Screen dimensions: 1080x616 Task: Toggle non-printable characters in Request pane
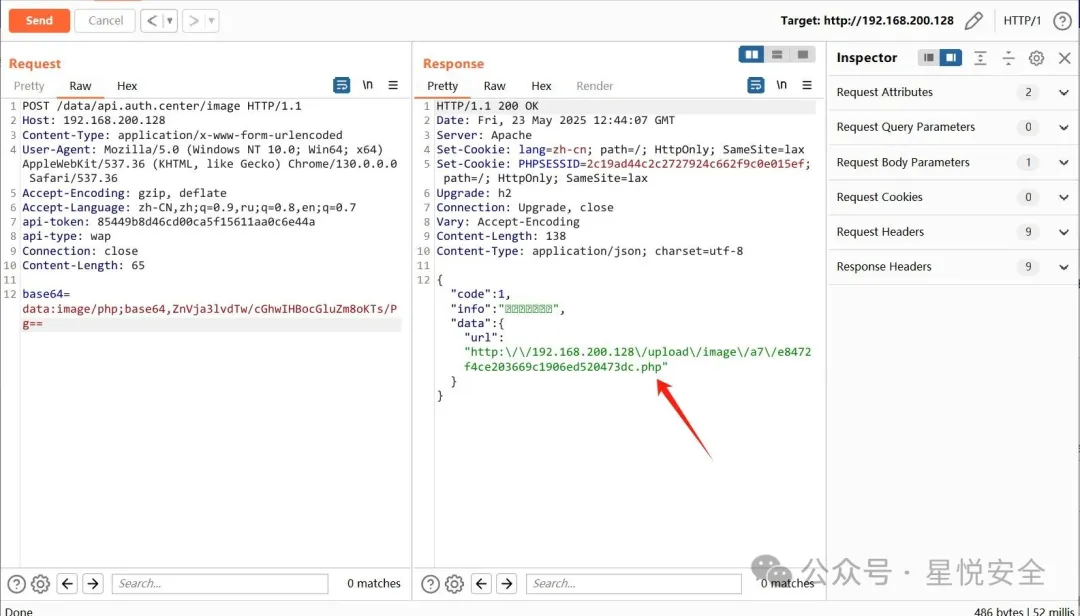pos(368,85)
